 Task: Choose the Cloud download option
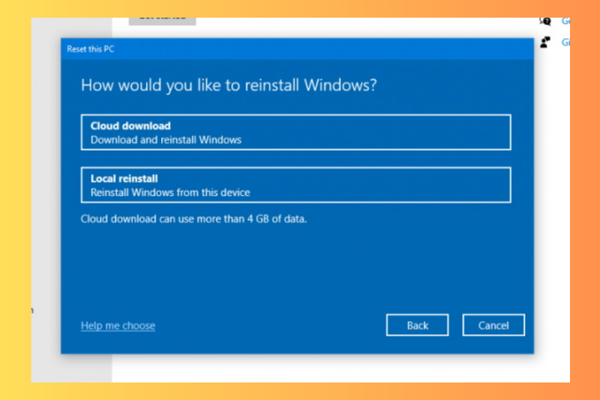click(296, 132)
